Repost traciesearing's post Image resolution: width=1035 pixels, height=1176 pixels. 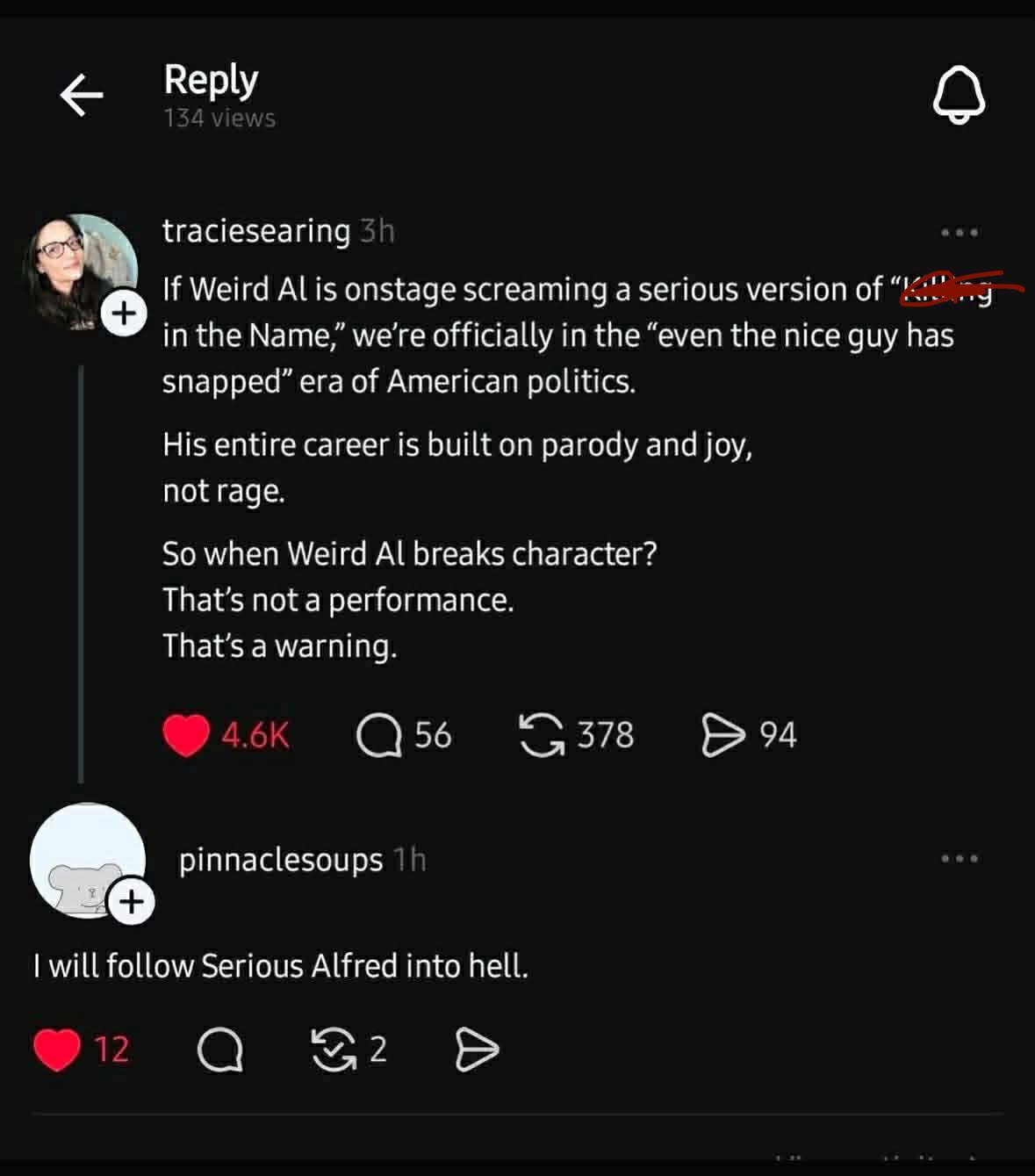pyautogui.click(x=541, y=735)
